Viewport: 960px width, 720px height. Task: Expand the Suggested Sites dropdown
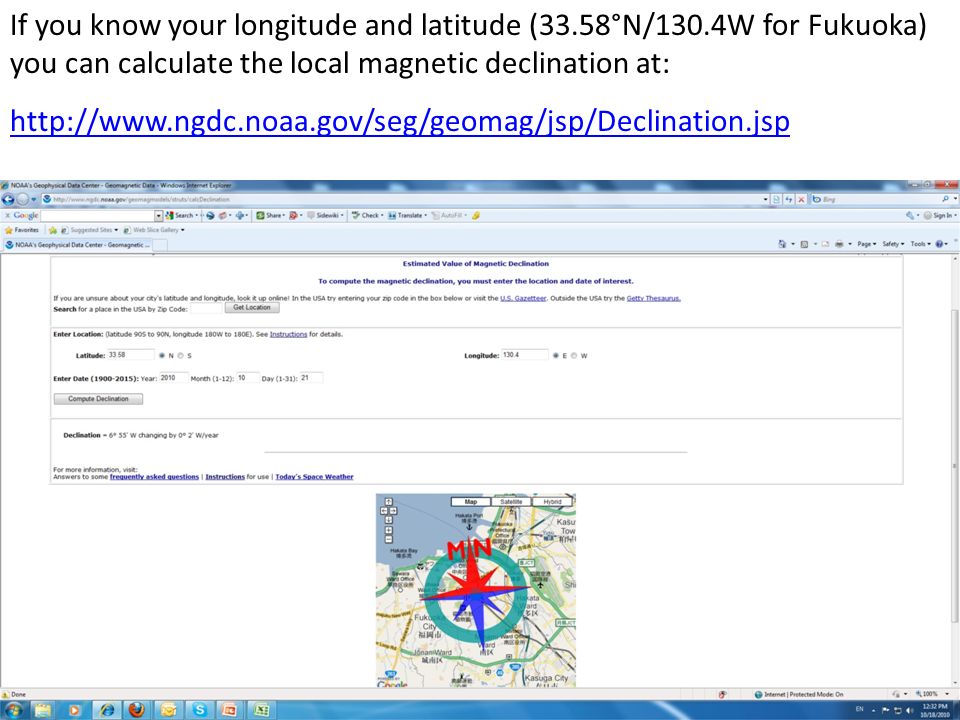coord(116,230)
